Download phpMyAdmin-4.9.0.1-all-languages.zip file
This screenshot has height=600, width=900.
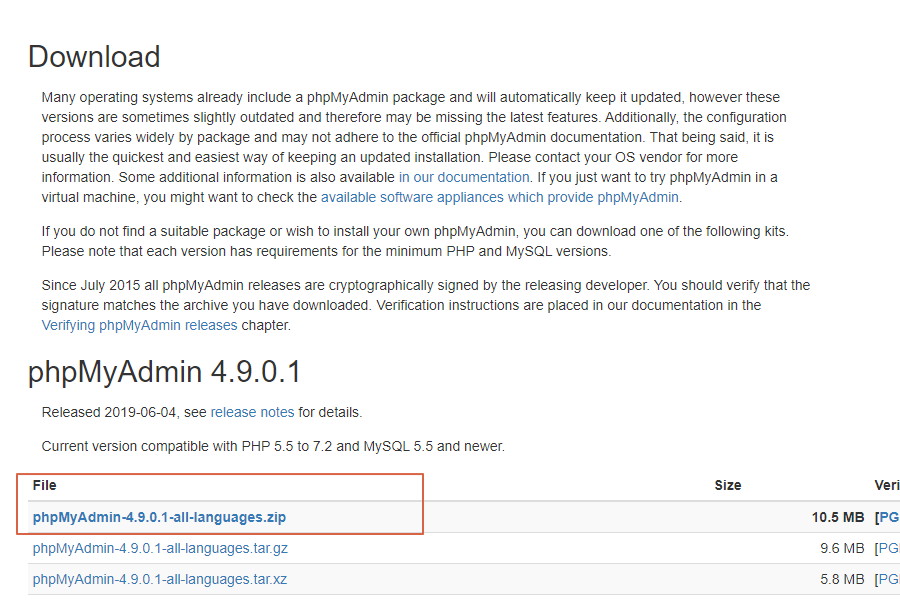tap(159, 517)
